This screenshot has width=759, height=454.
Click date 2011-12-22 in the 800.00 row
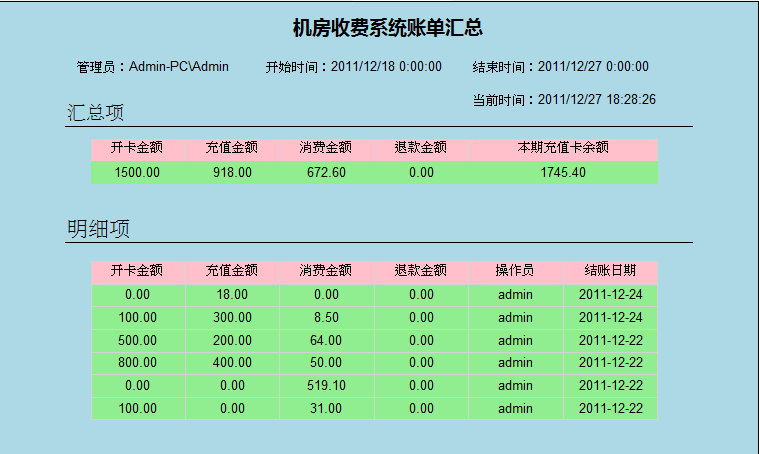(x=610, y=363)
